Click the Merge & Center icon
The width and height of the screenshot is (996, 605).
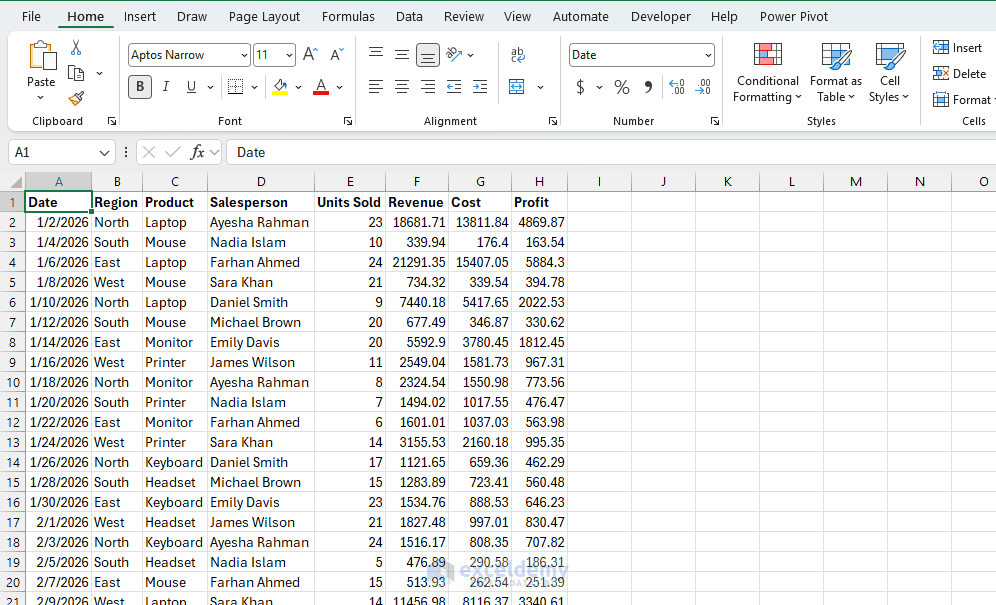tap(517, 86)
